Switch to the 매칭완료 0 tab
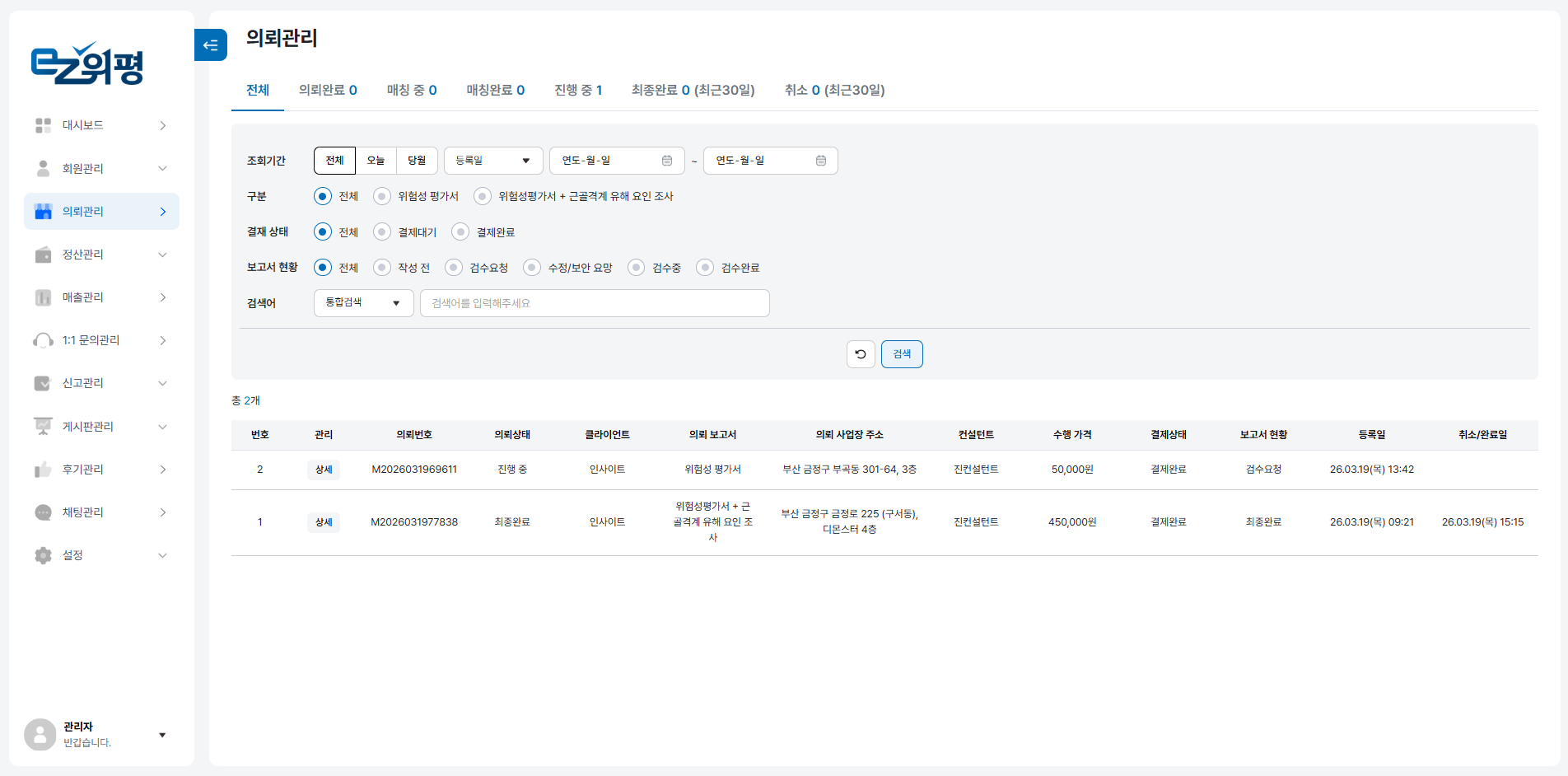This screenshot has width=1568, height=776. click(496, 90)
